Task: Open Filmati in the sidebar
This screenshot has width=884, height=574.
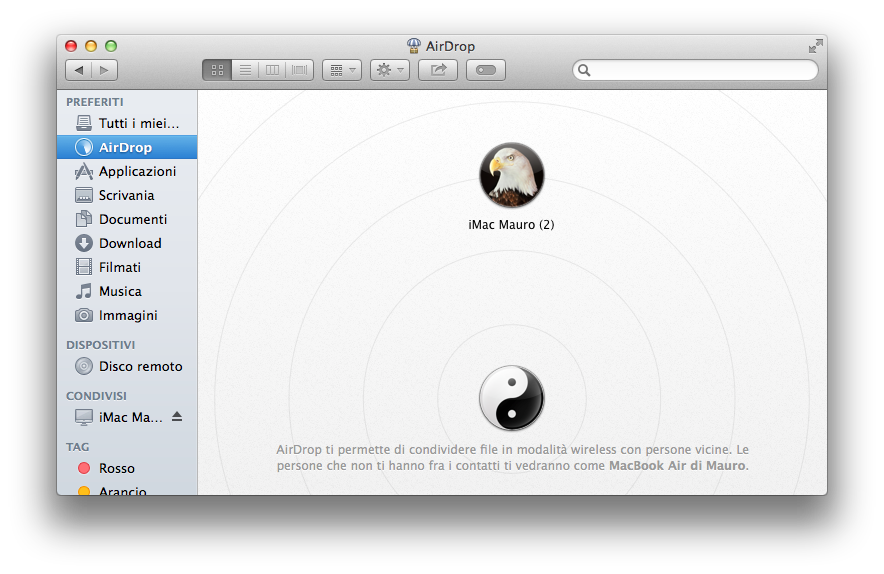Action: pyautogui.click(x=127, y=267)
